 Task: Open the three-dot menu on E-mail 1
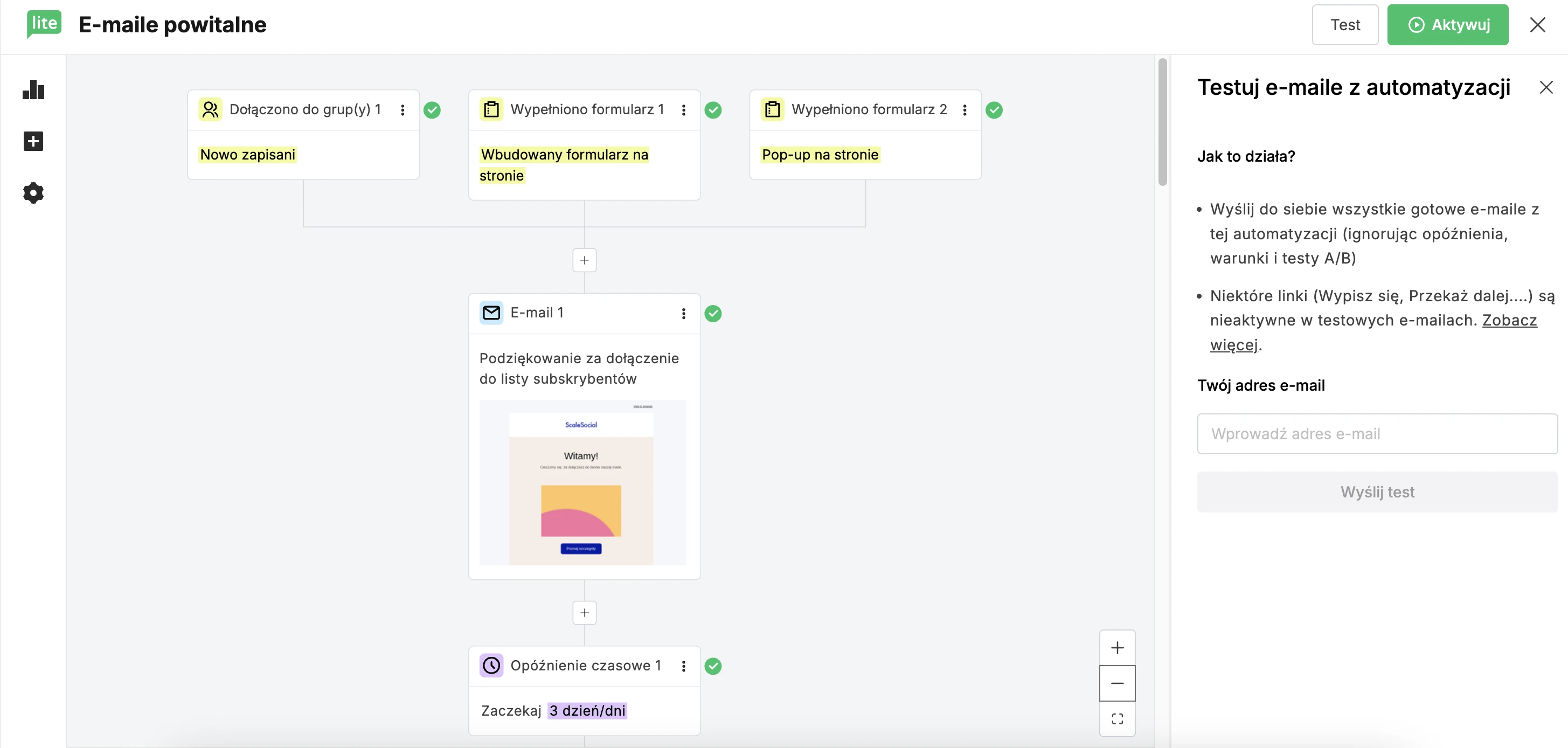click(x=684, y=313)
